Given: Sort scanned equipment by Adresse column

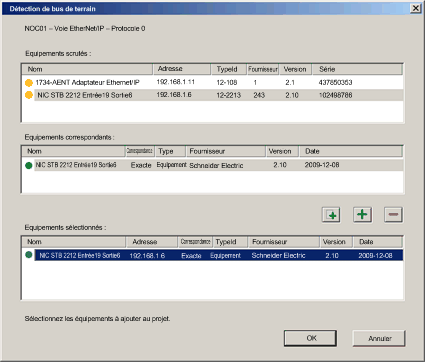Looking at the screenshot, I should click(182, 69).
